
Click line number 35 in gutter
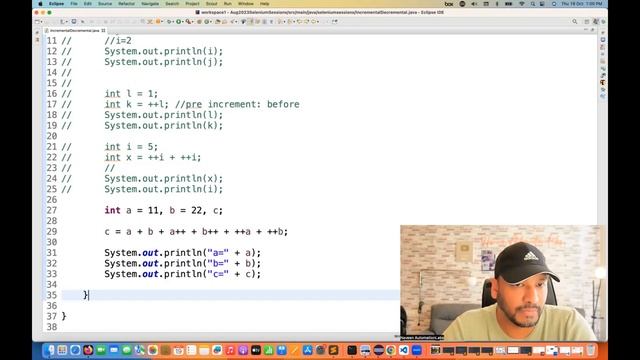52,295
